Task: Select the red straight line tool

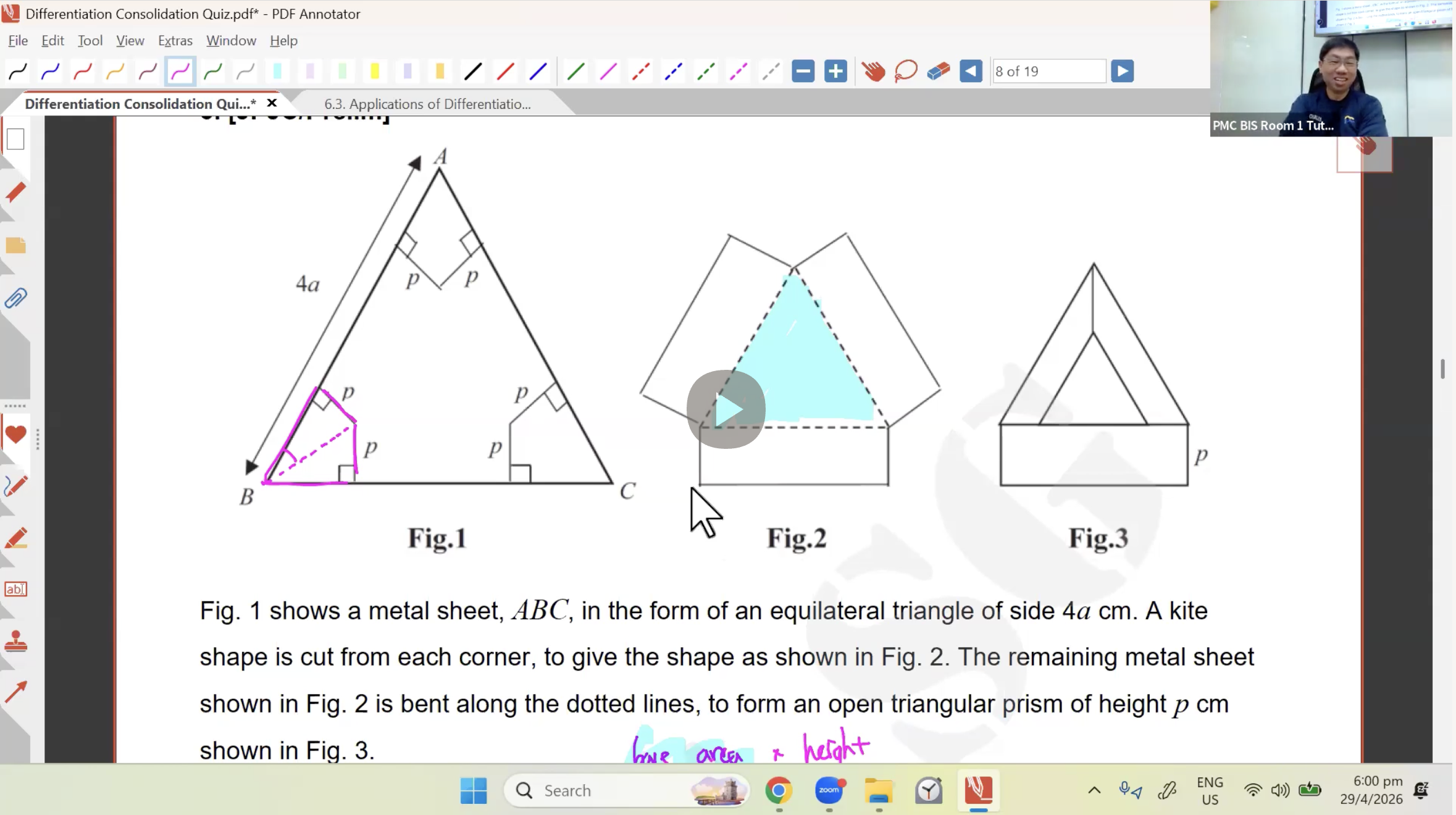Action: pyautogui.click(x=506, y=72)
